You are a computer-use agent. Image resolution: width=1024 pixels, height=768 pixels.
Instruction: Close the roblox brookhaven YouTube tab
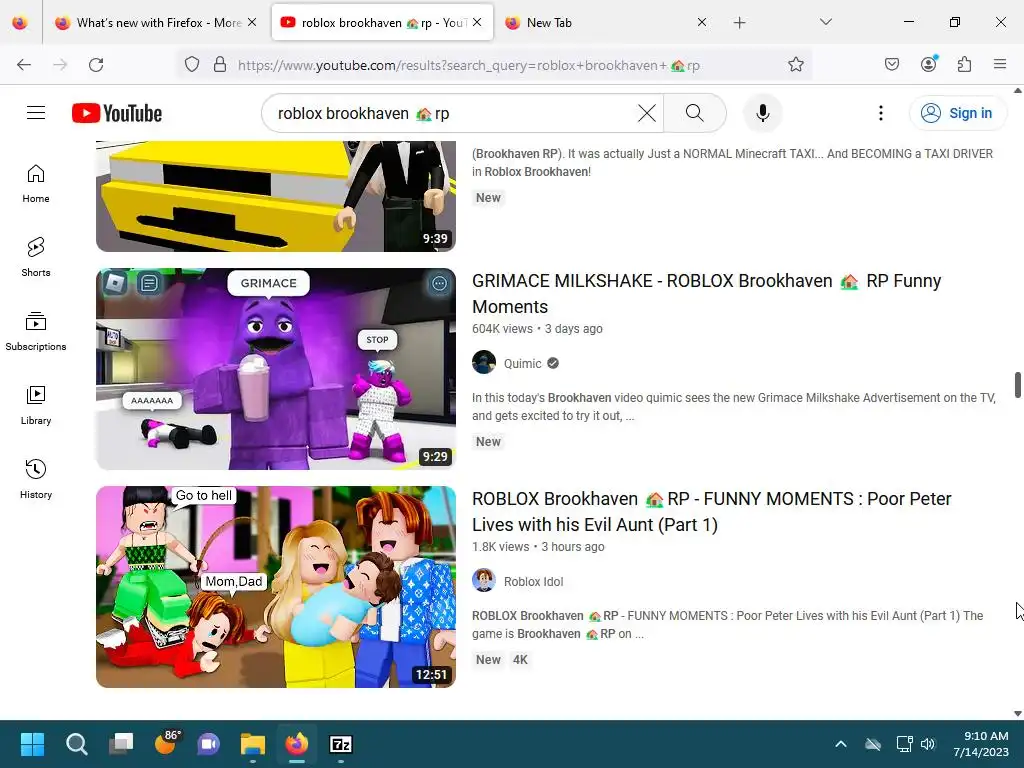point(477,23)
